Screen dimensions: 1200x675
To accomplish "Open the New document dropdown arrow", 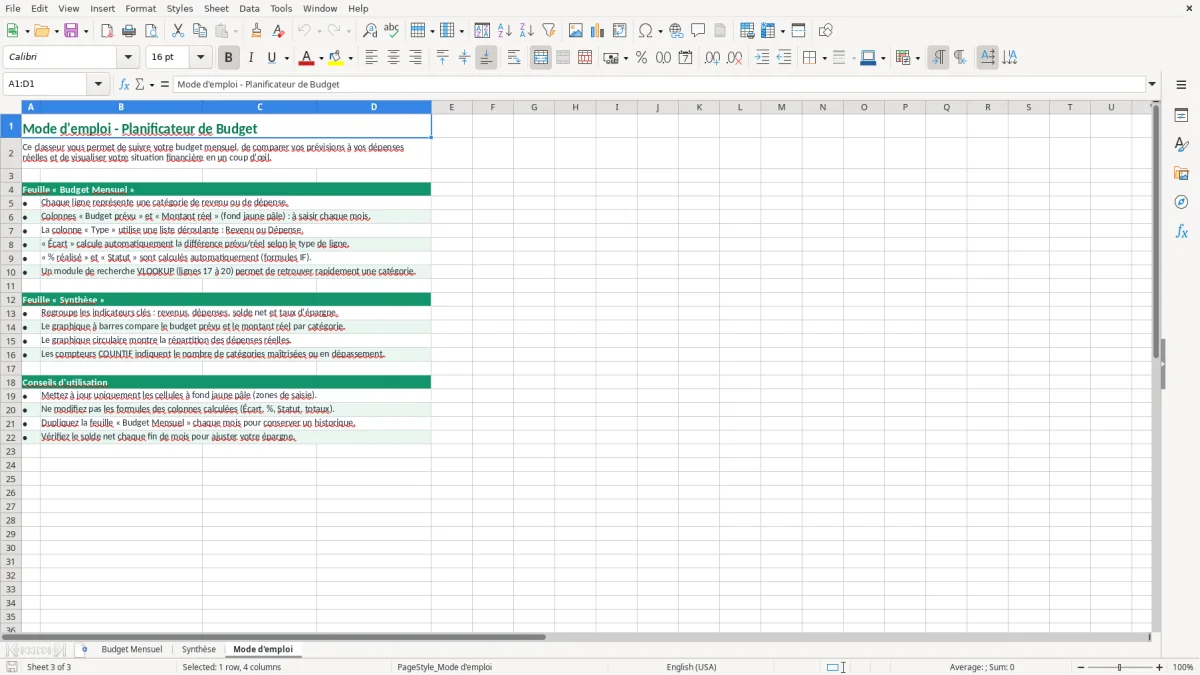I will 26,31.
